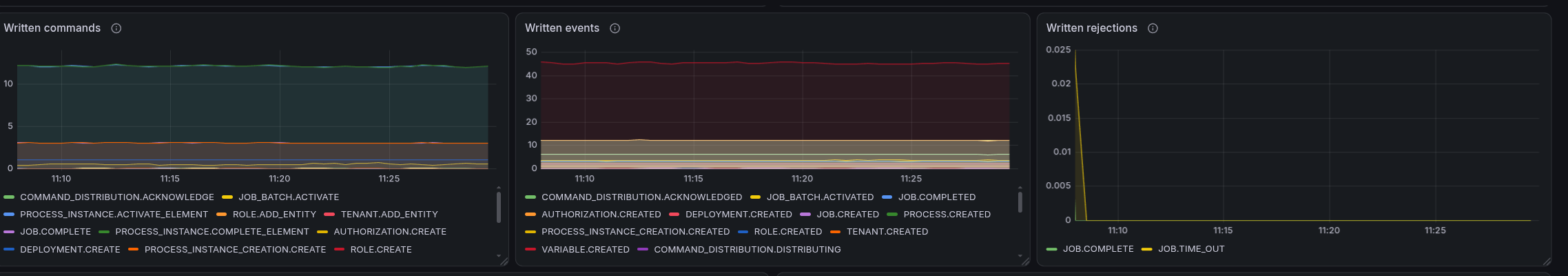The height and width of the screenshot is (276, 1568).
Task: Select JOB_BATCH.ACTIVATE legend label
Action: (289, 197)
